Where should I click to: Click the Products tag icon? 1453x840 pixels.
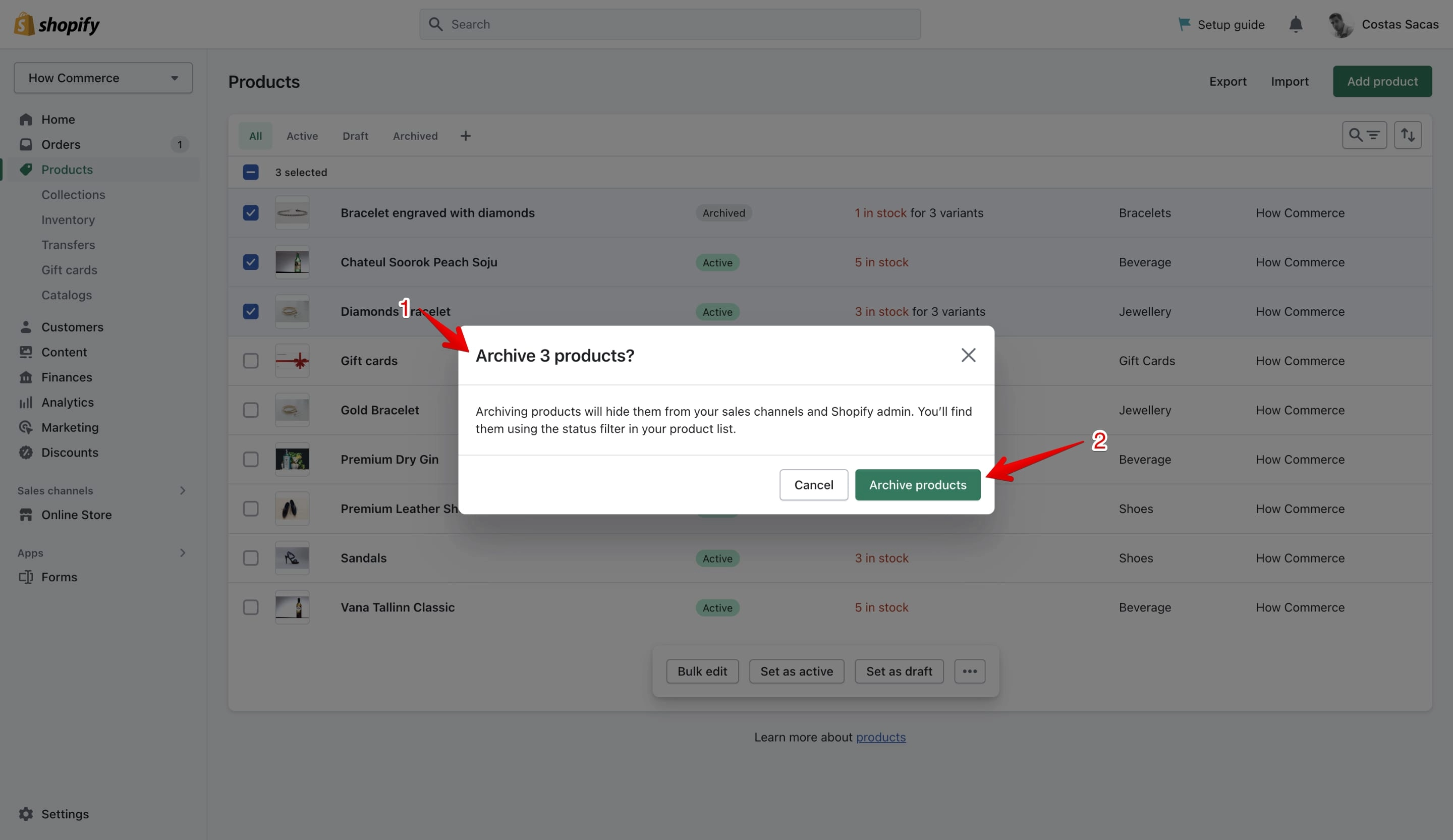(x=26, y=170)
